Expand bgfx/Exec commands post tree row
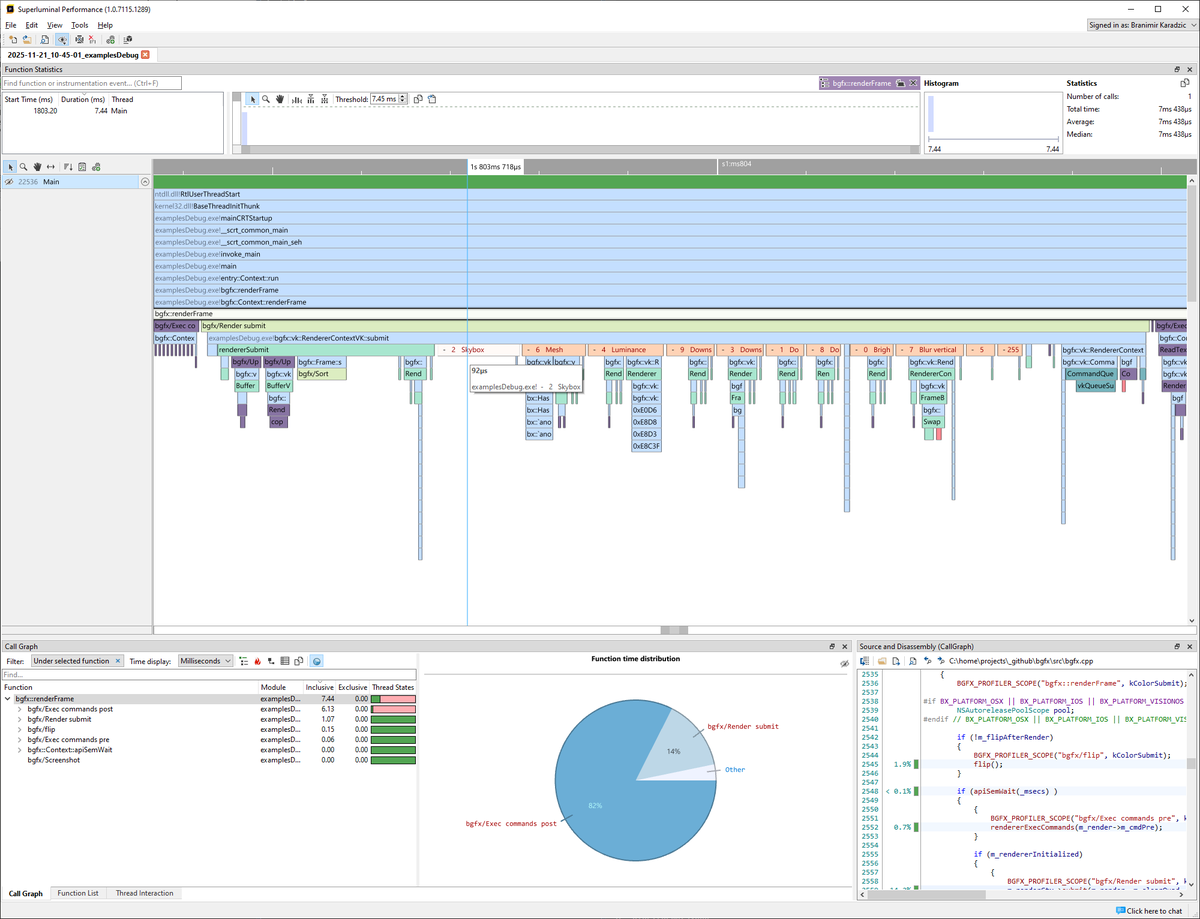 click(x=20, y=709)
